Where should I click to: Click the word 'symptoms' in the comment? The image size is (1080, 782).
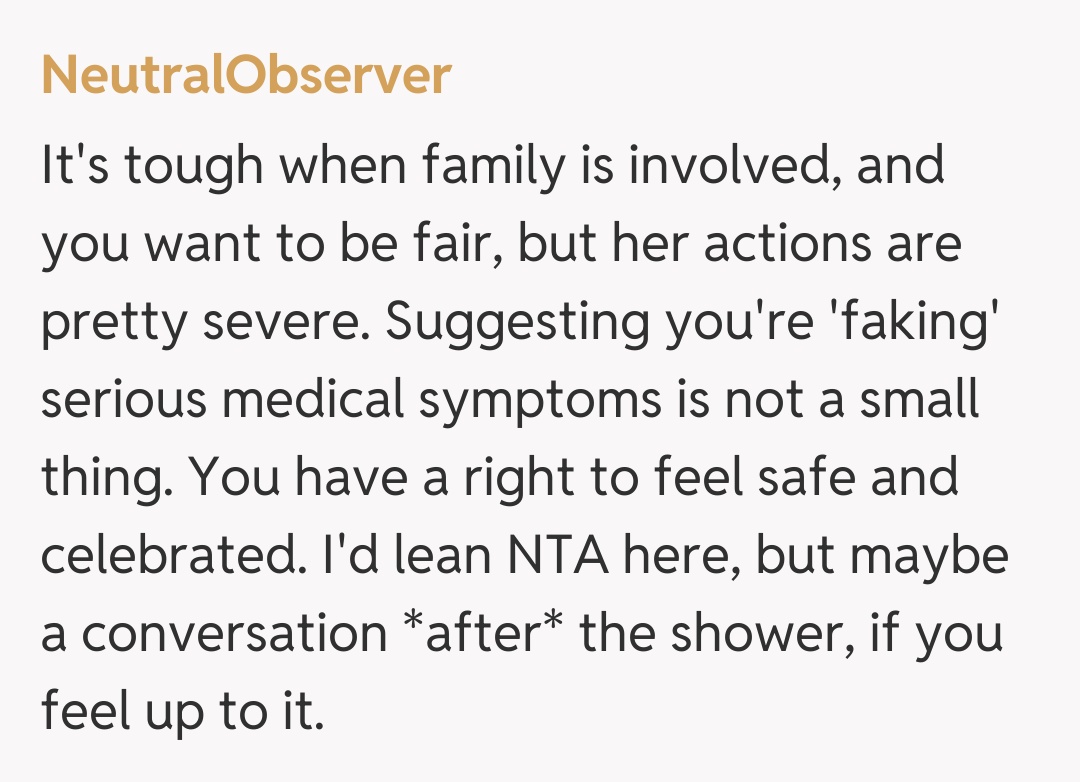tap(538, 402)
